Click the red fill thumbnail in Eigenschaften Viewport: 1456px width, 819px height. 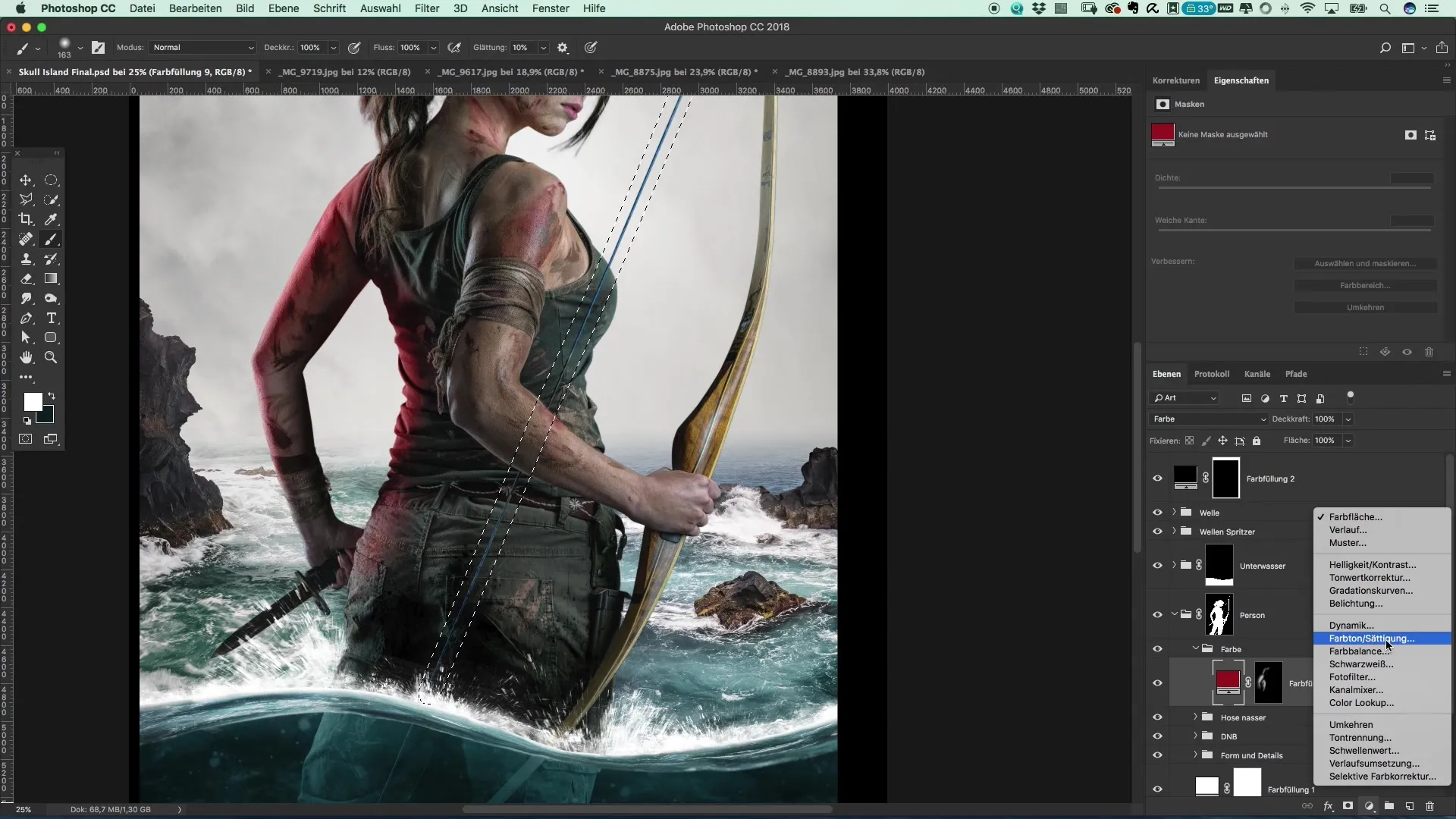(x=1163, y=135)
